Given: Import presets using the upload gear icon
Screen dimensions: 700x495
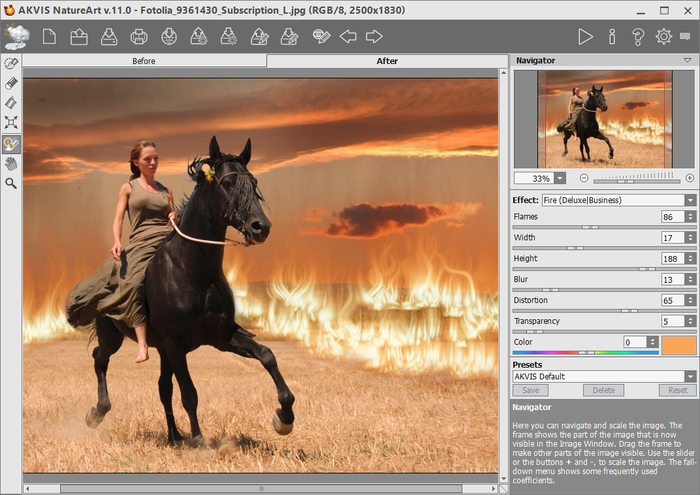Looking at the screenshot, I should click(x=199, y=37).
